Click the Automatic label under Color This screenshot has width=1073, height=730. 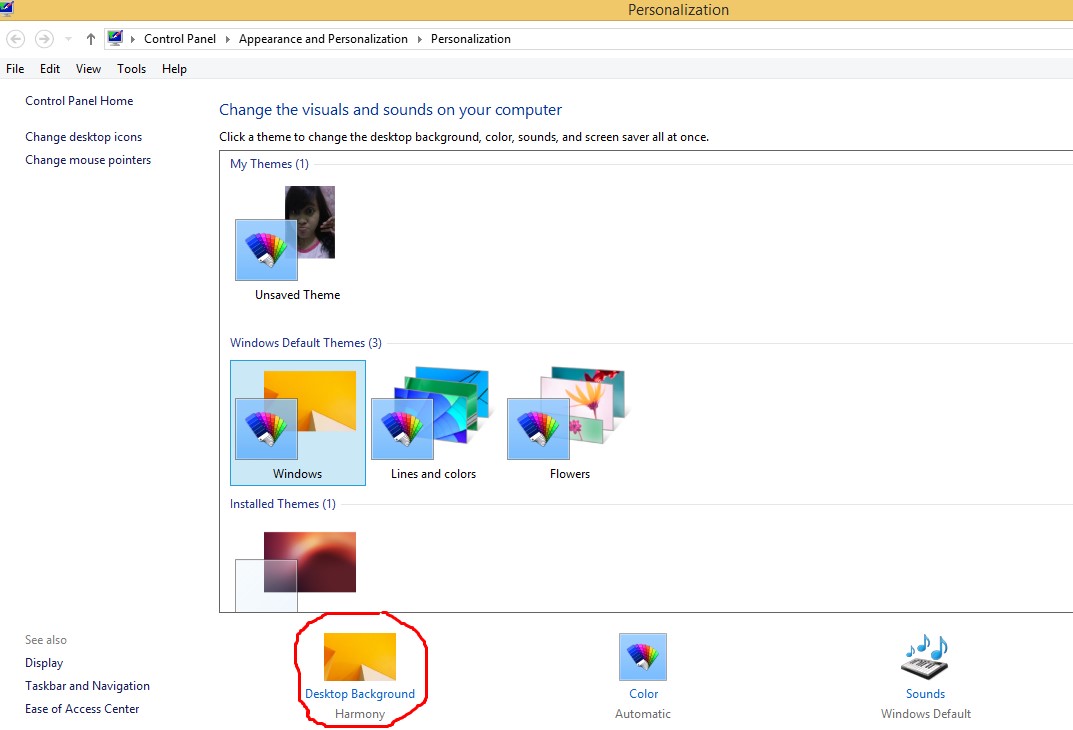(x=643, y=714)
